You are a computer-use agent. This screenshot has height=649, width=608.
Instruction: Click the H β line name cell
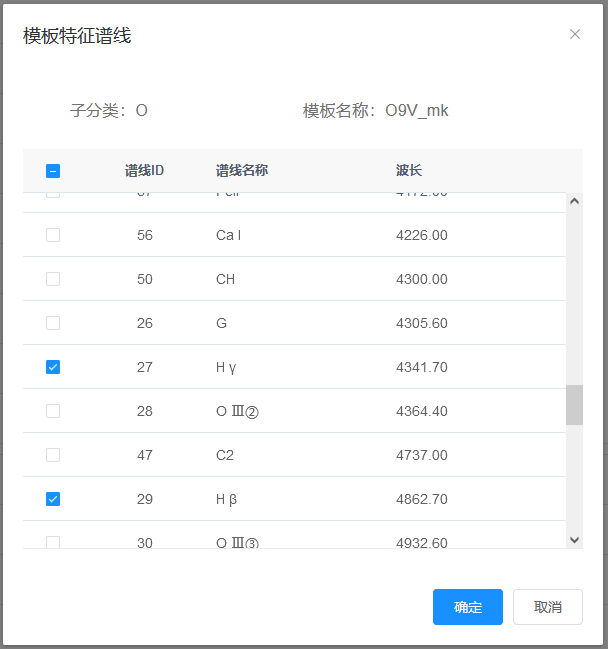pos(226,499)
